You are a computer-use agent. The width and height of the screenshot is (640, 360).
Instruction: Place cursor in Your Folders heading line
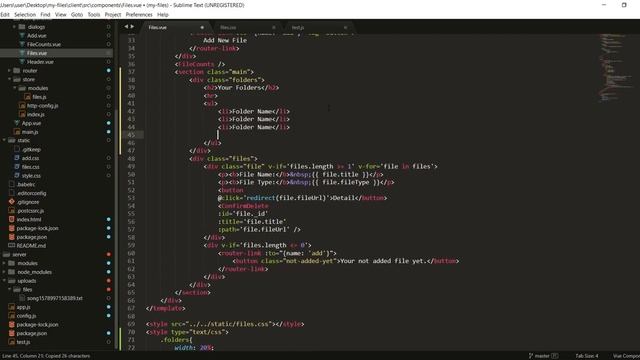point(242,87)
